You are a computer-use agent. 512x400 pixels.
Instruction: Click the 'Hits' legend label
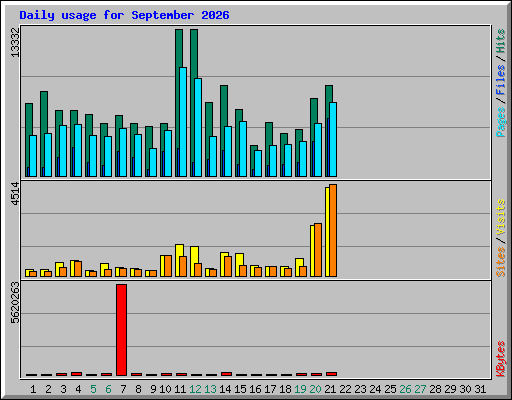point(501,41)
